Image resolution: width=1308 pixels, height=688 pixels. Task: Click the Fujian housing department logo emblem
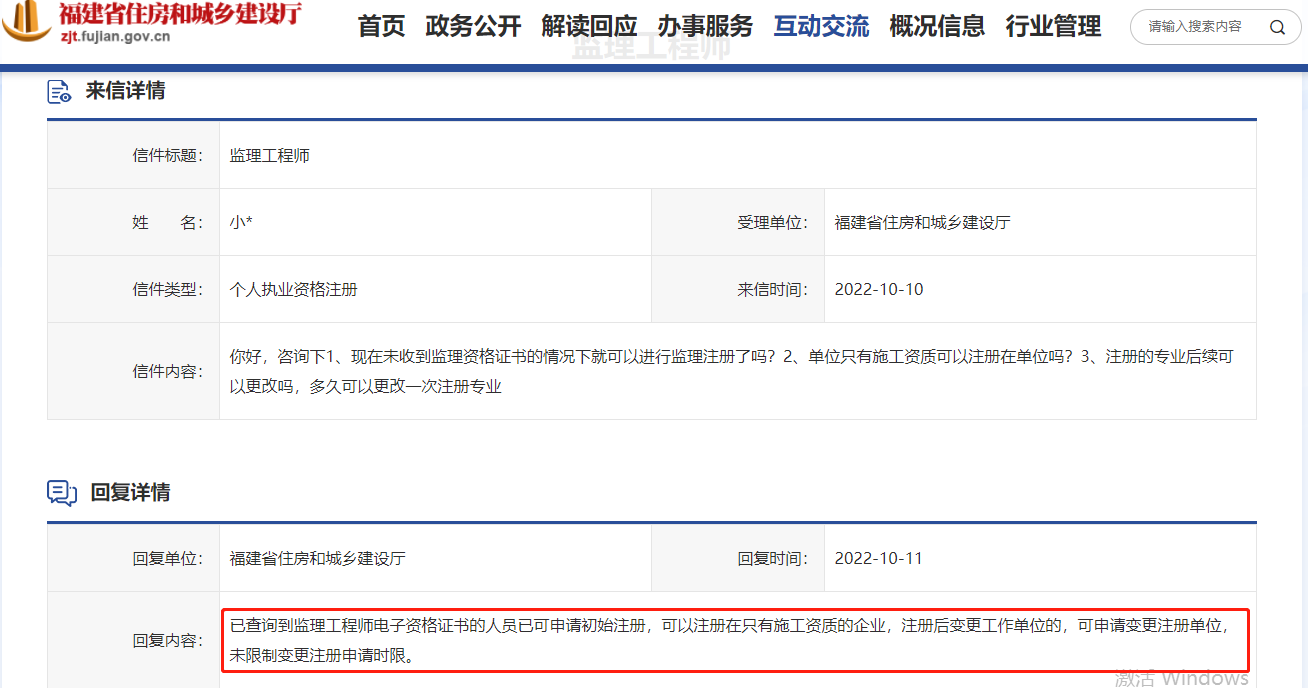point(27,18)
